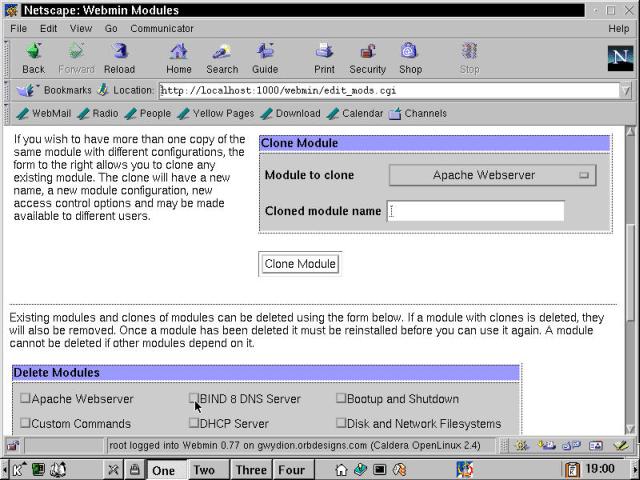Check the Apache Webserver delete checkbox
This screenshot has height=480, width=640.
click(25, 398)
